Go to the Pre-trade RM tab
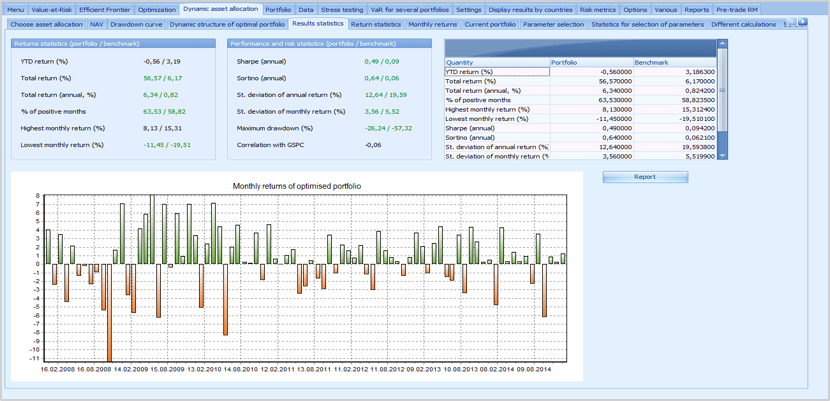 click(737, 10)
